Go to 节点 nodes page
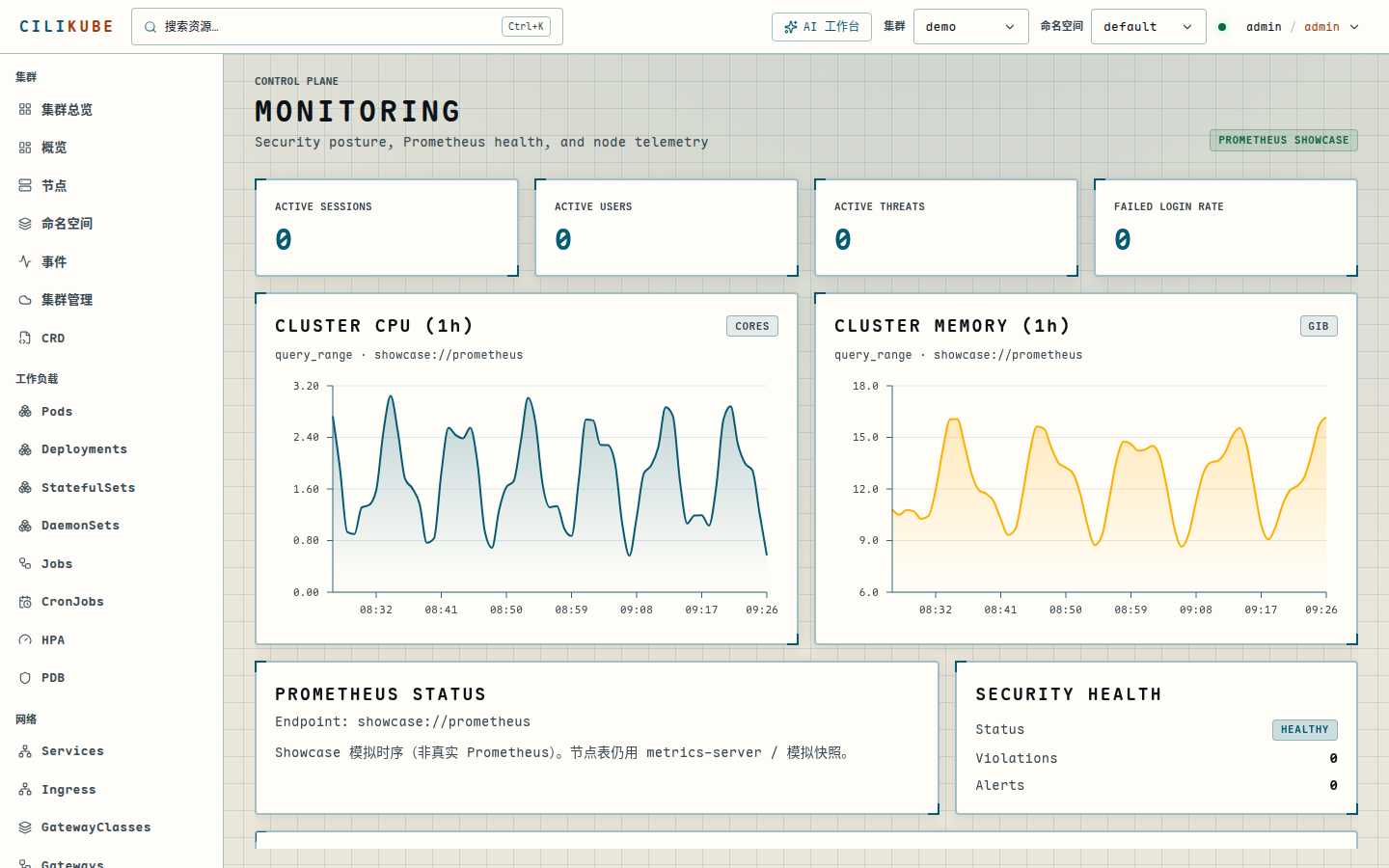Viewport: 1389px width, 868px height. tap(111, 185)
